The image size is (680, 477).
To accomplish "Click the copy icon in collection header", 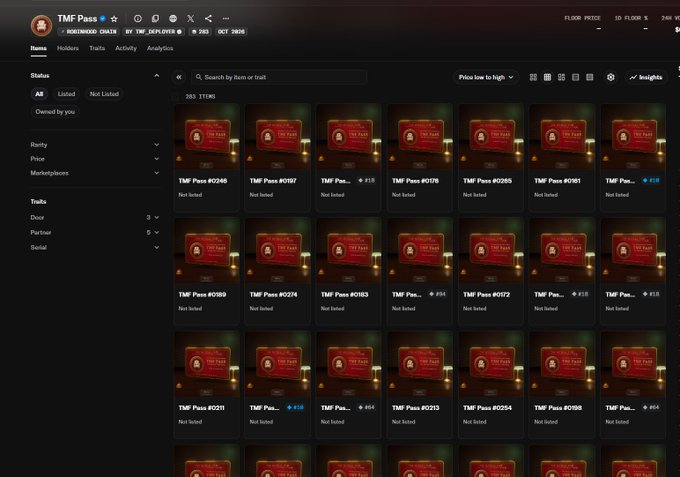I will 155,18.
